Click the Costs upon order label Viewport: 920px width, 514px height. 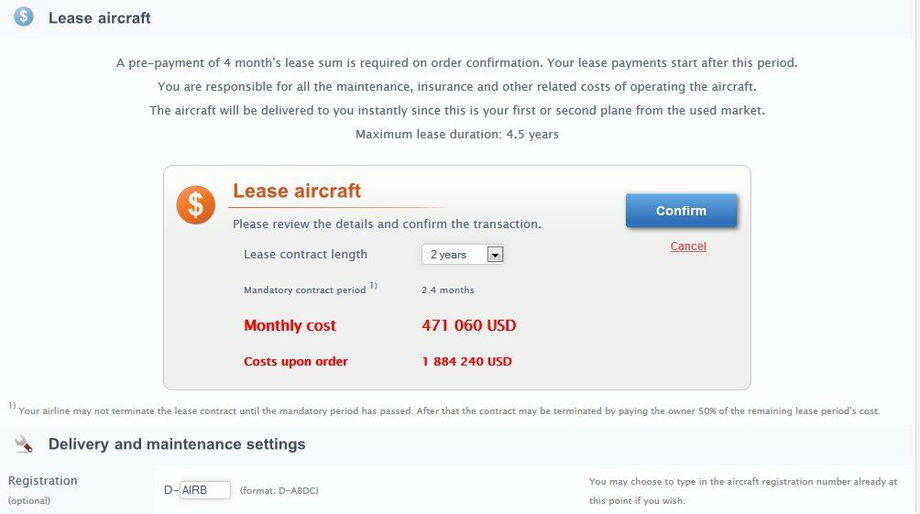296,362
